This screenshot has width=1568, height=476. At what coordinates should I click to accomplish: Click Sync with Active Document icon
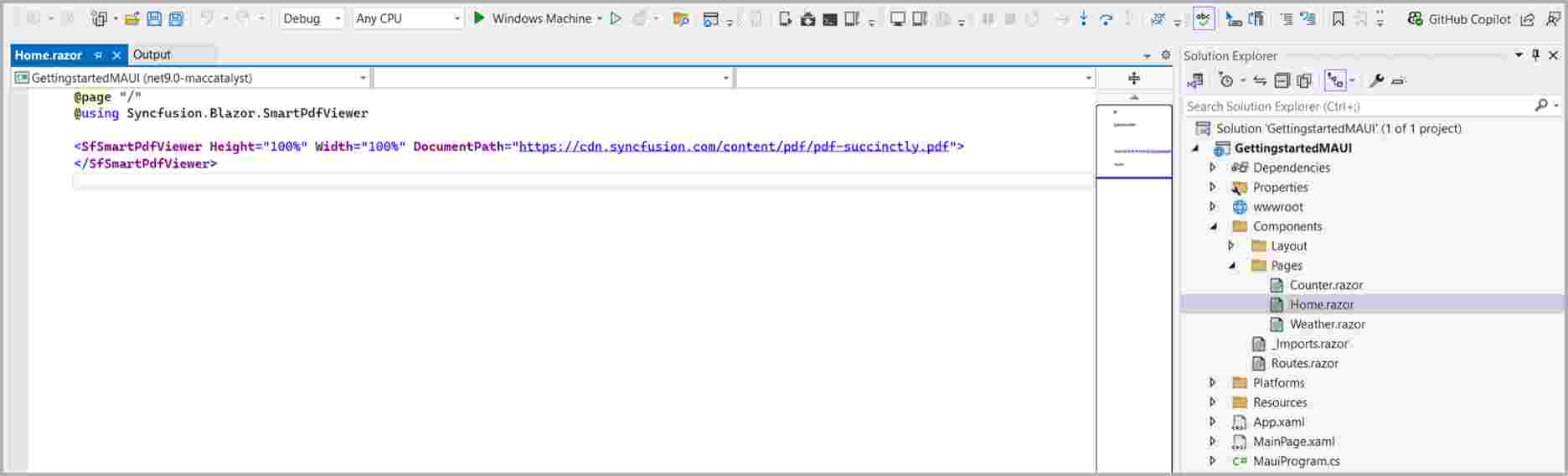point(1260,80)
